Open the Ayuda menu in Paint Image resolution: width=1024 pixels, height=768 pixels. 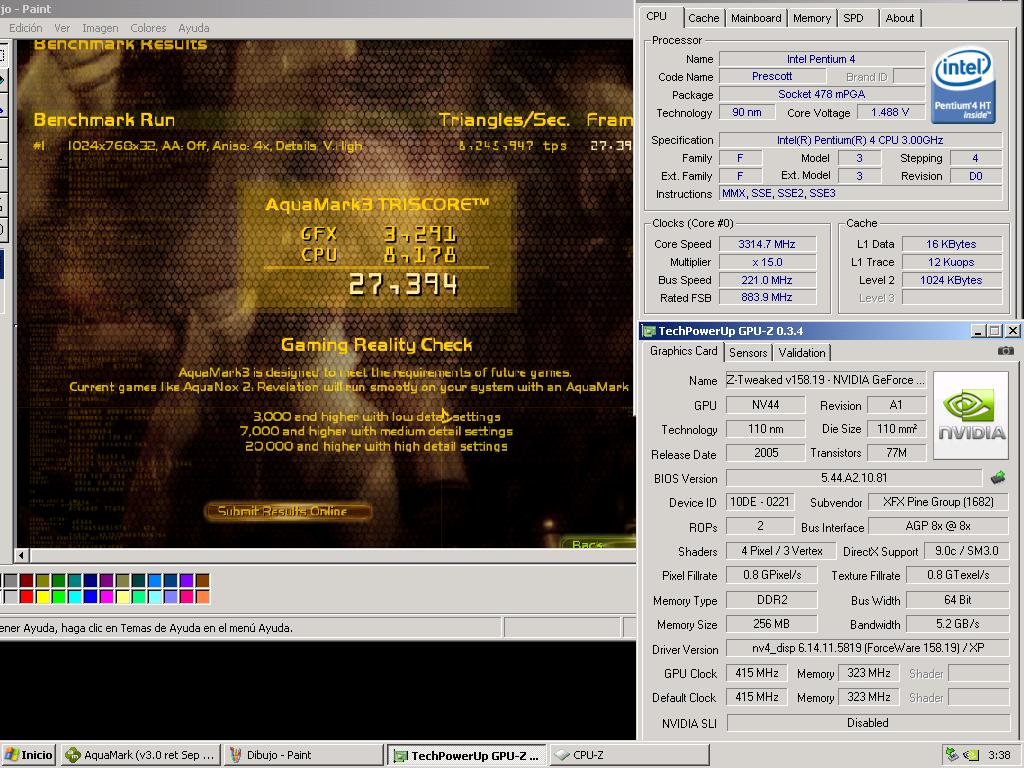coord(194,28)
